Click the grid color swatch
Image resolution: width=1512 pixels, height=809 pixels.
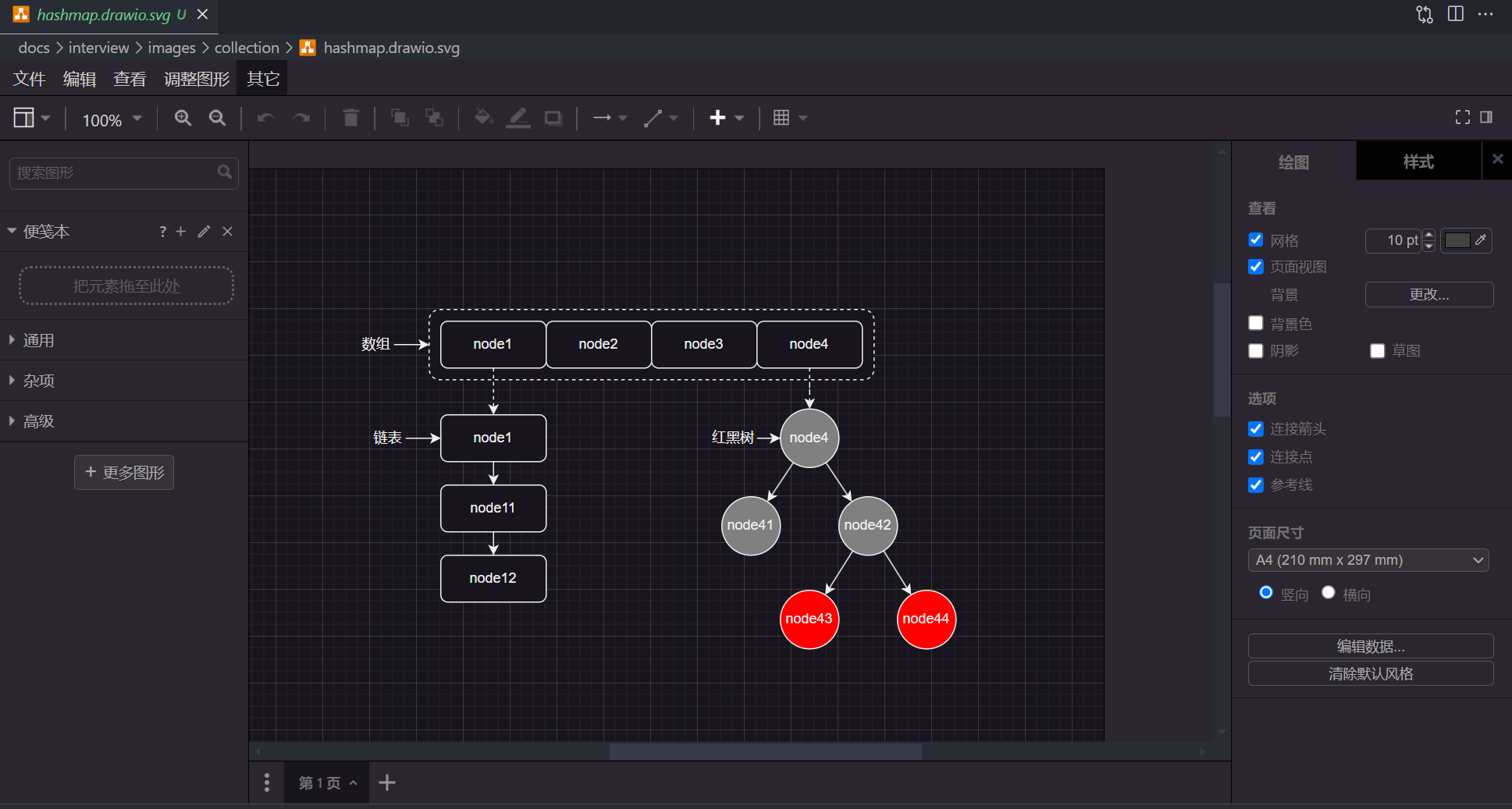point(1458,240)
